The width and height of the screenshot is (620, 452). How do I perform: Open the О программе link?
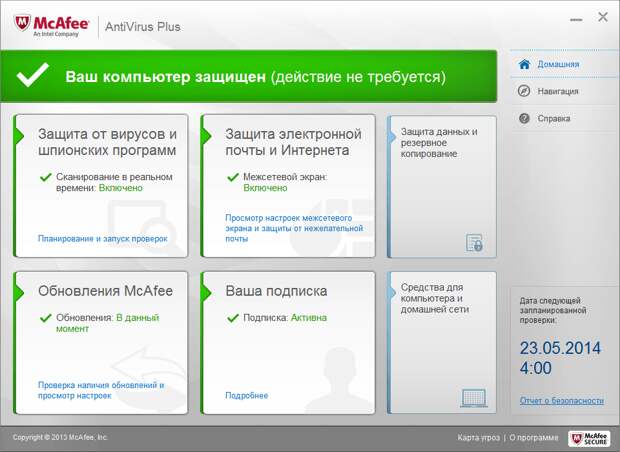click(534, 437)
